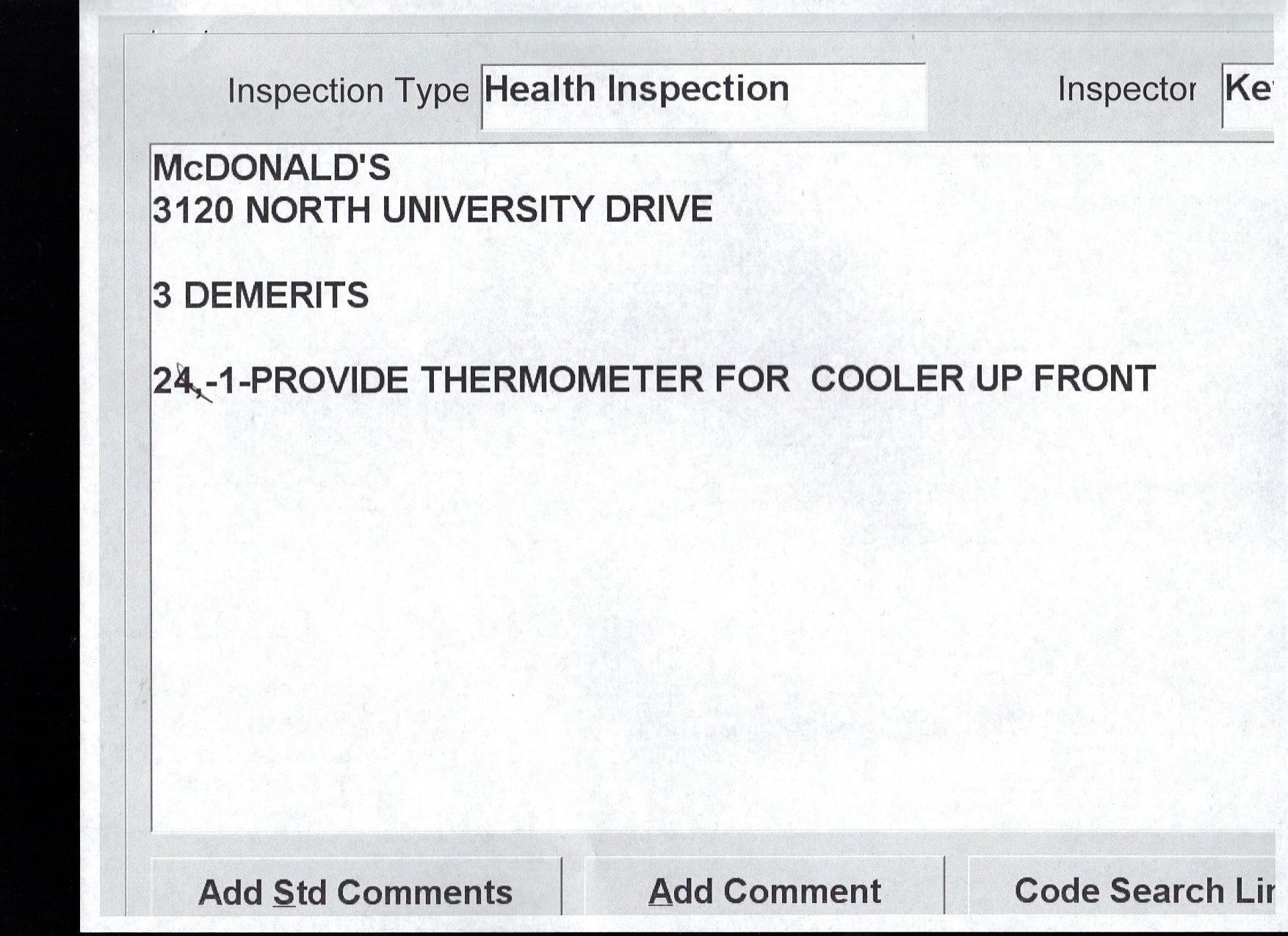Place cursor on the word FRONT
Screen dimensions: 1288x936
coord(1094,379)
